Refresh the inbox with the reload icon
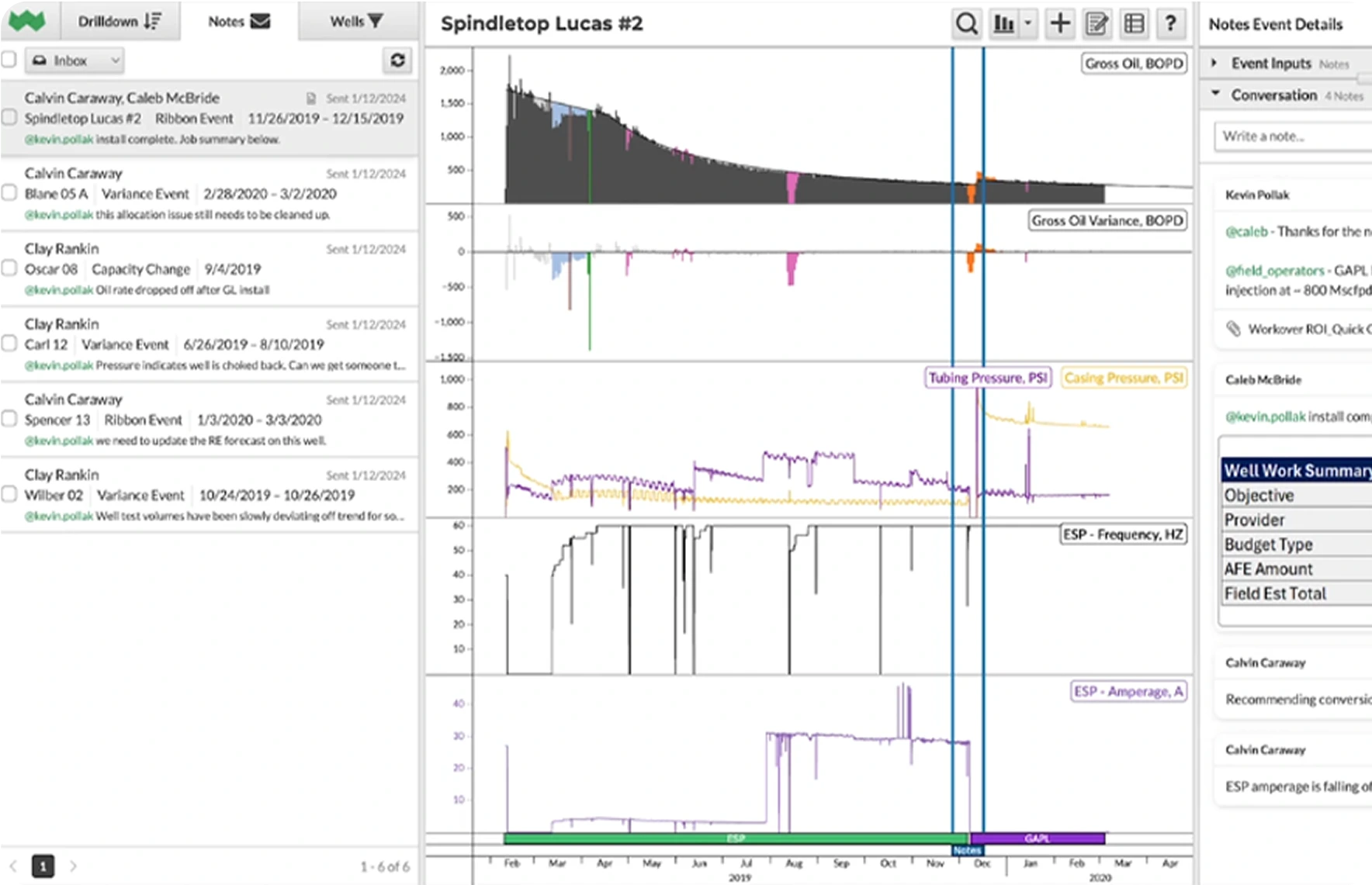 (x=397, y=60)
